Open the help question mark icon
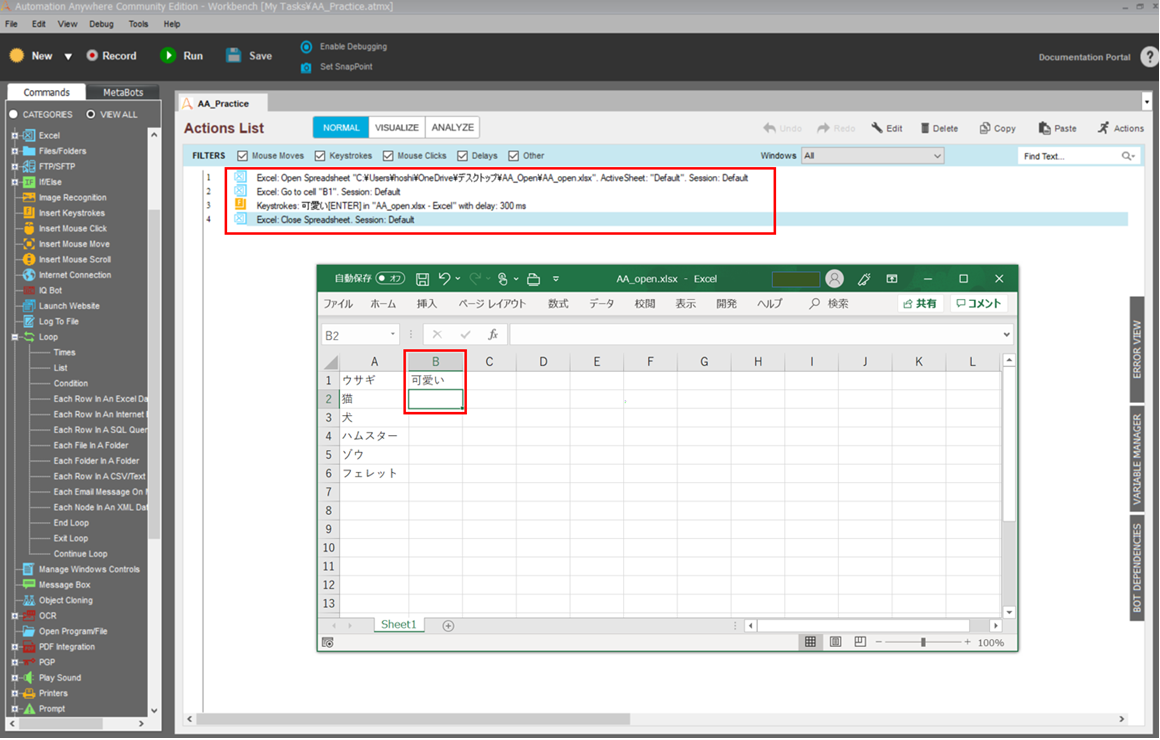 coord(1149,57)
